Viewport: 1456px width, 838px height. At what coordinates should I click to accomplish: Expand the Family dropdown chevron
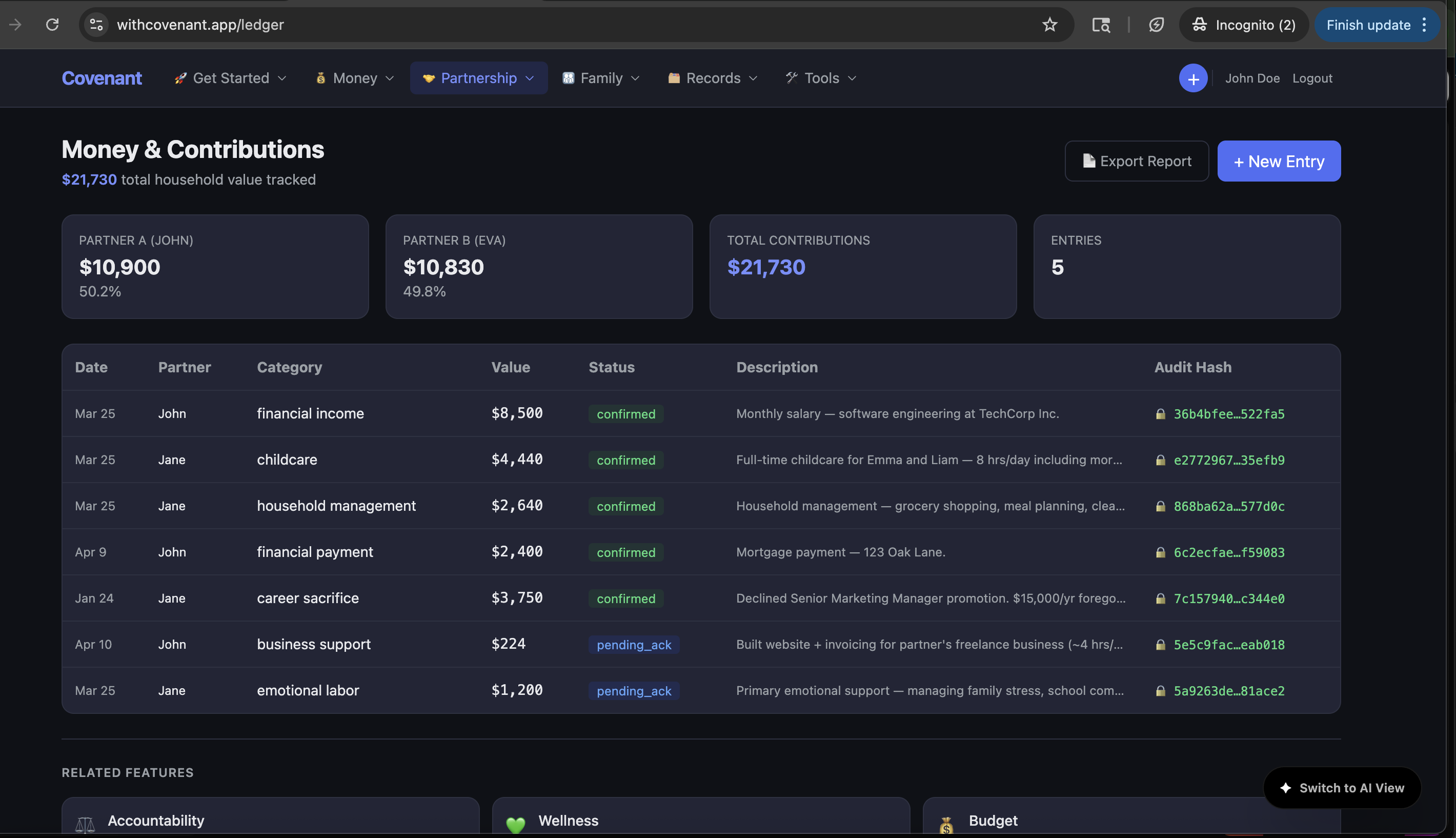pos(635,78)
